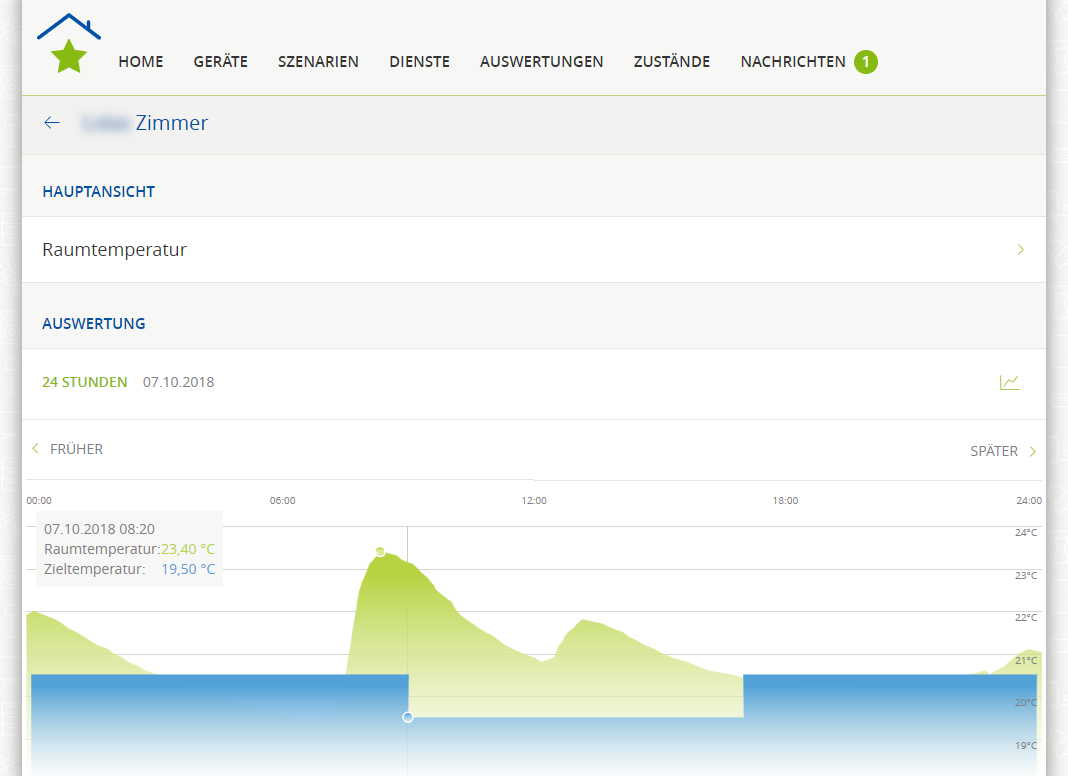
Task: Click the green temperature peak point on chart
Action: pyautogui.click(x=380, y=551)
